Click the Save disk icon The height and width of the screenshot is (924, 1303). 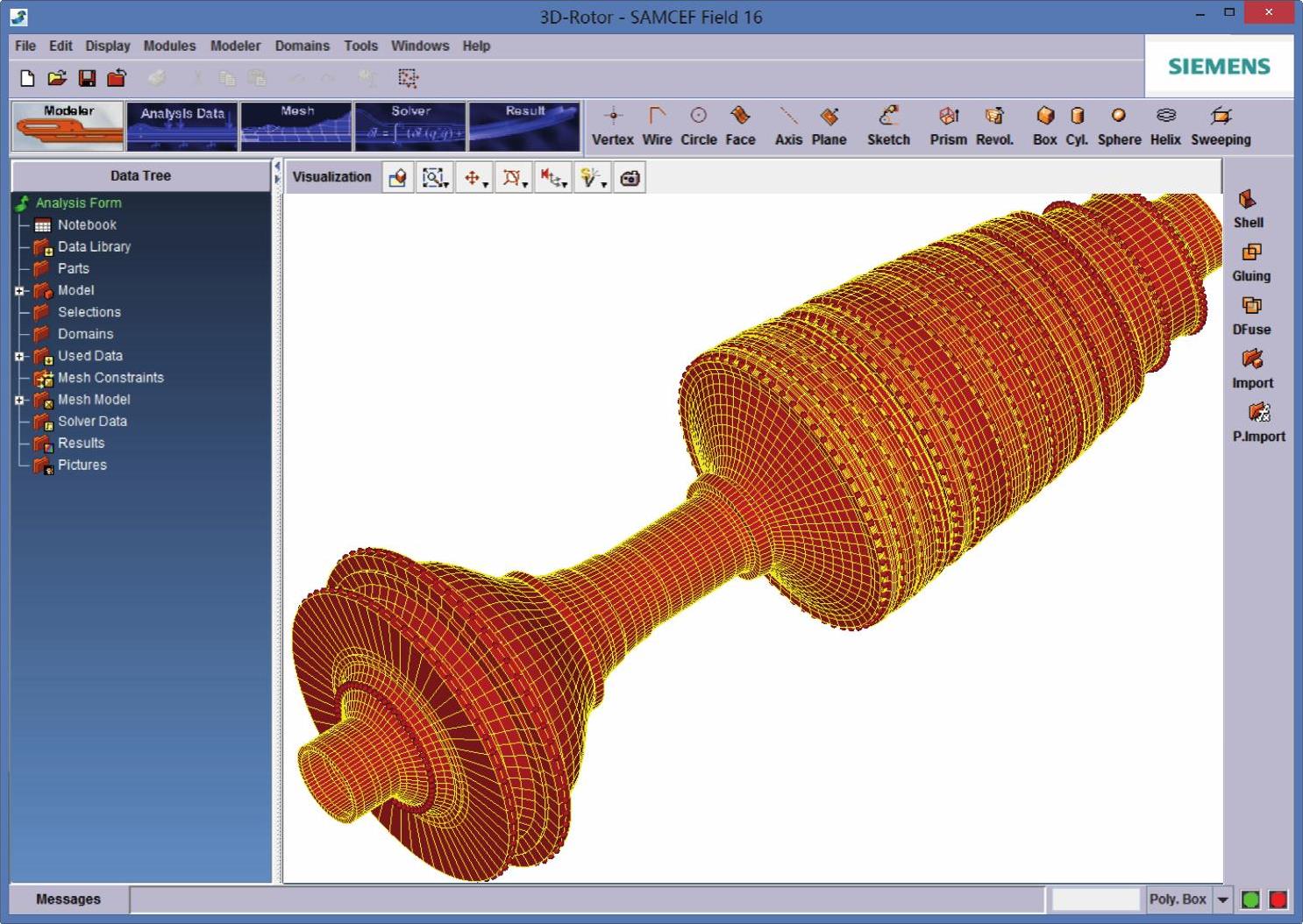pyautogui.click(x=87, y=78)
